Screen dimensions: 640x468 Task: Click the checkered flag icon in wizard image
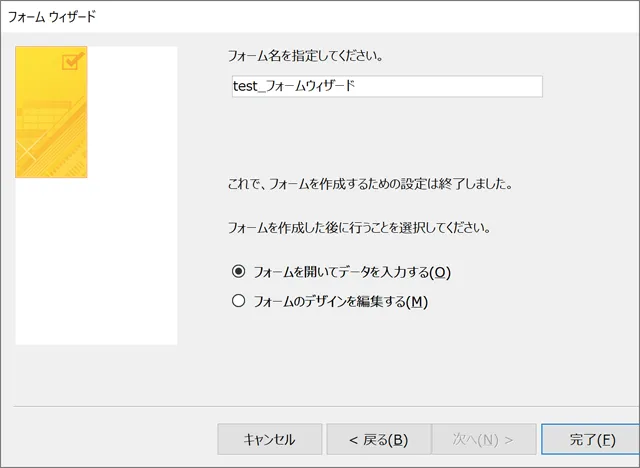pyautogui.click(x=70, y=62)
